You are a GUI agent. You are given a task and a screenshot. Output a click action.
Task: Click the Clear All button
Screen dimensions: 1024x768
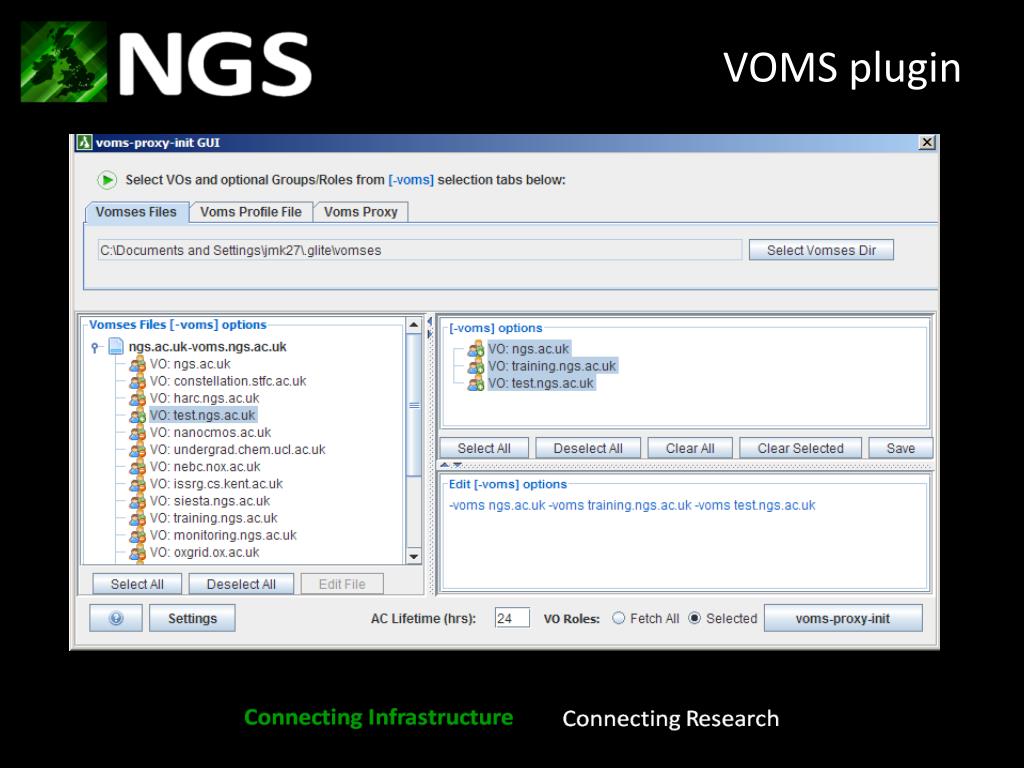pos(690,448)
